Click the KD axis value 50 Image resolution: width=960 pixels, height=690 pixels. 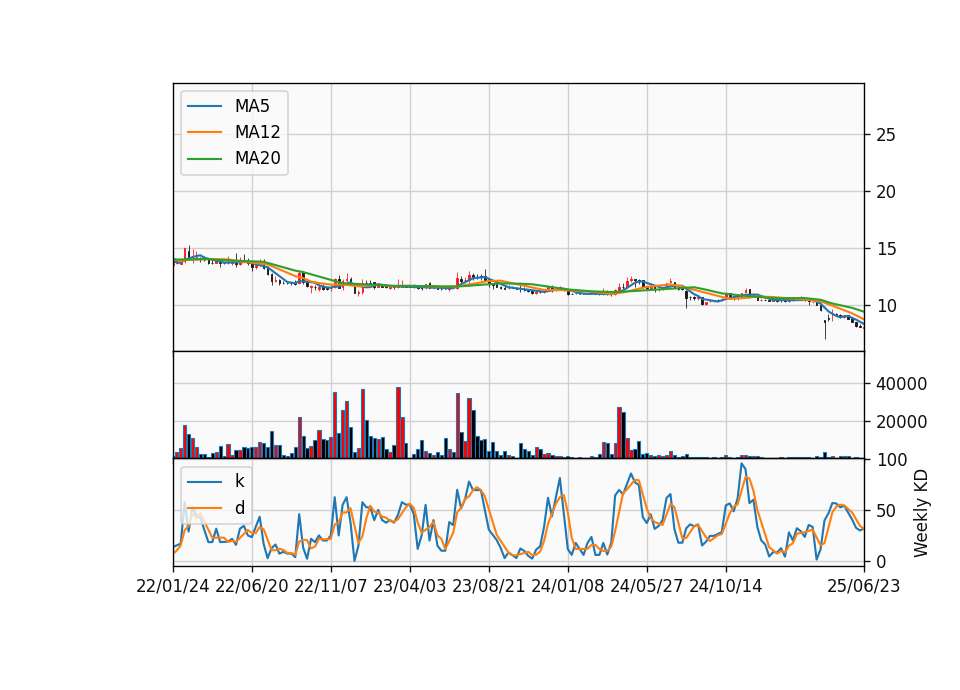point(886,511)
